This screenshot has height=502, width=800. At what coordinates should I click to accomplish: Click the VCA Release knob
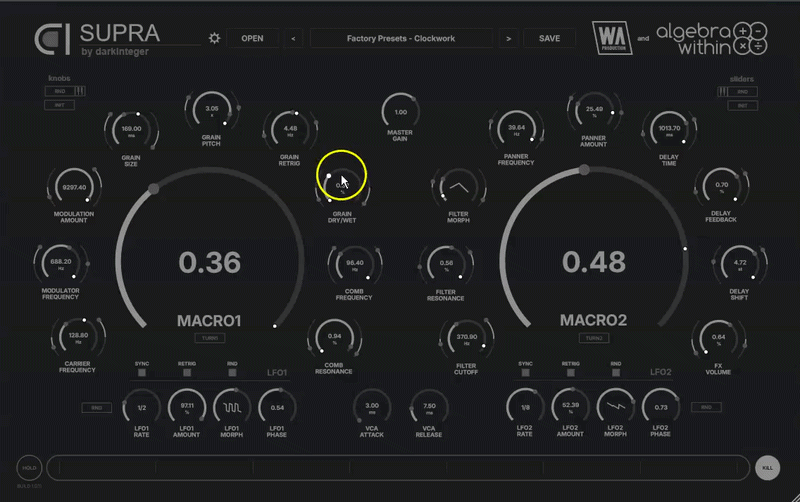click(429, 407)
